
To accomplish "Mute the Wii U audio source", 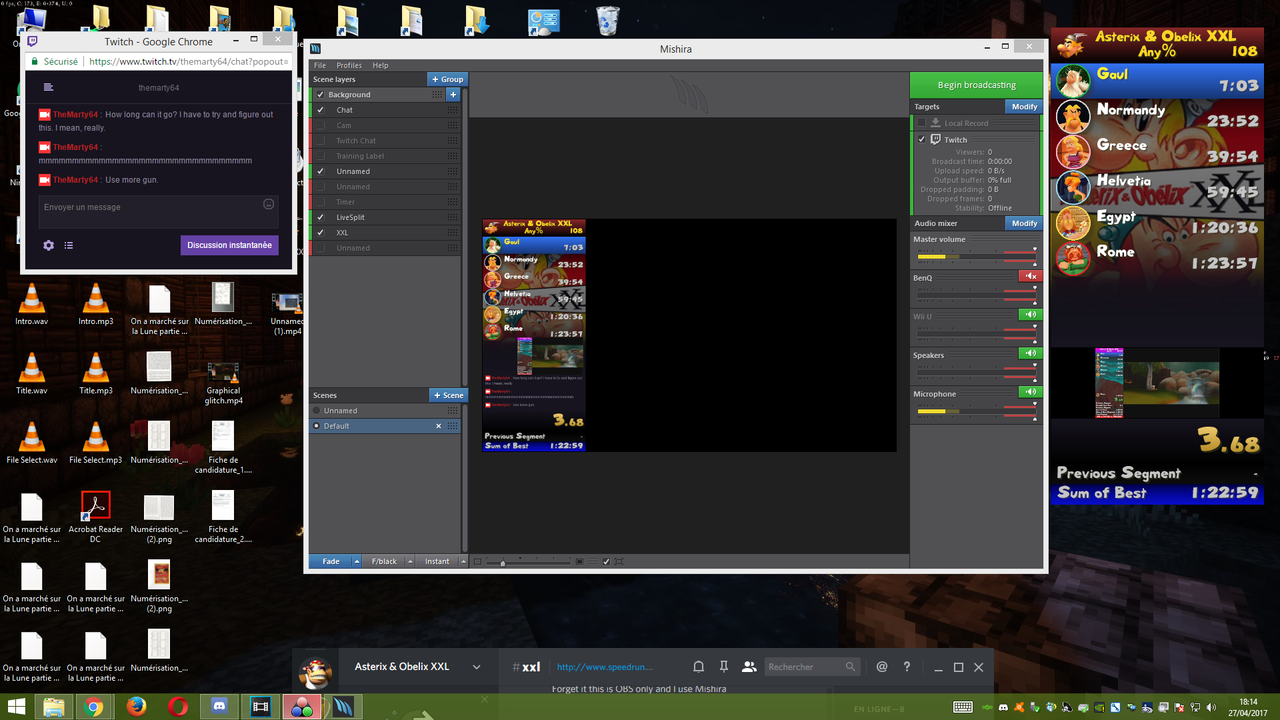I will tap(1030, 315).
